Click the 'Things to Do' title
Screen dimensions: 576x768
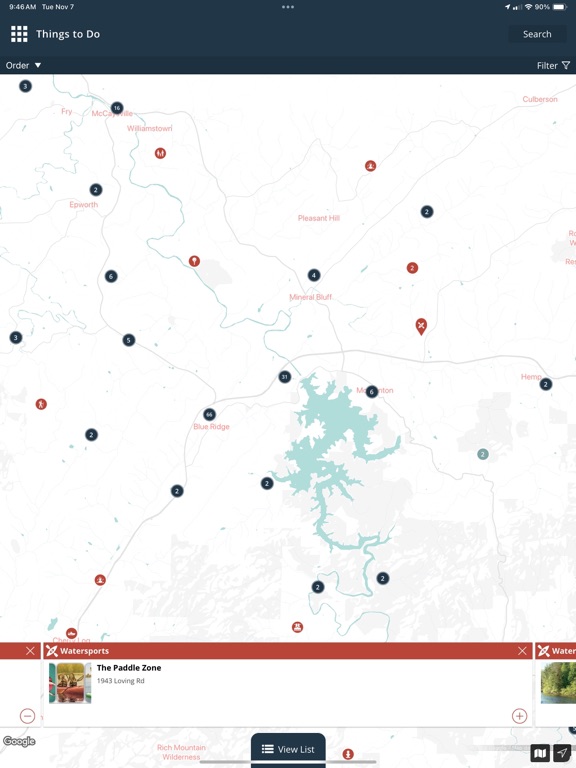(68, 34)
